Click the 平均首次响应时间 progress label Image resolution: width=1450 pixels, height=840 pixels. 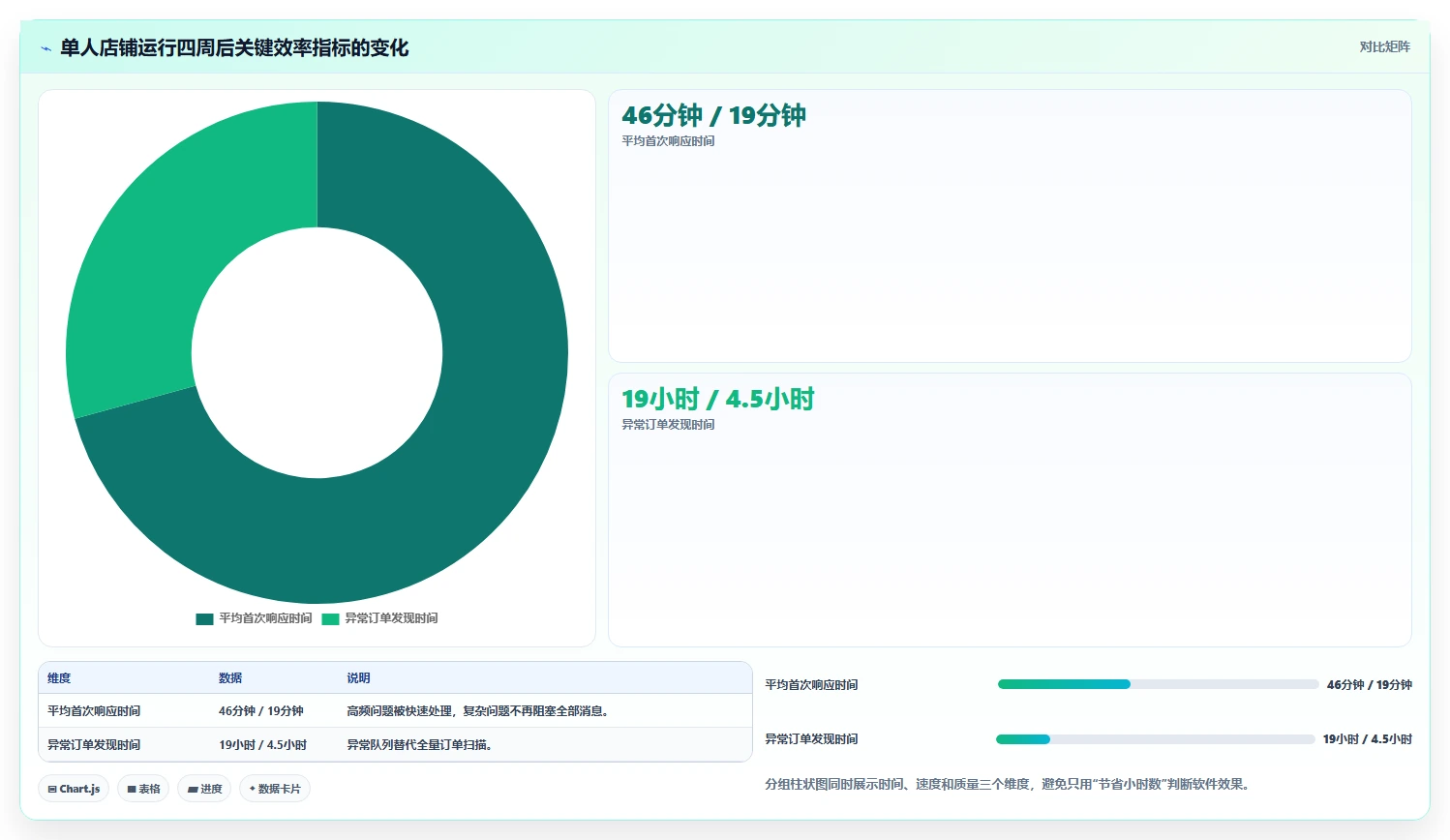coord(811,685)
